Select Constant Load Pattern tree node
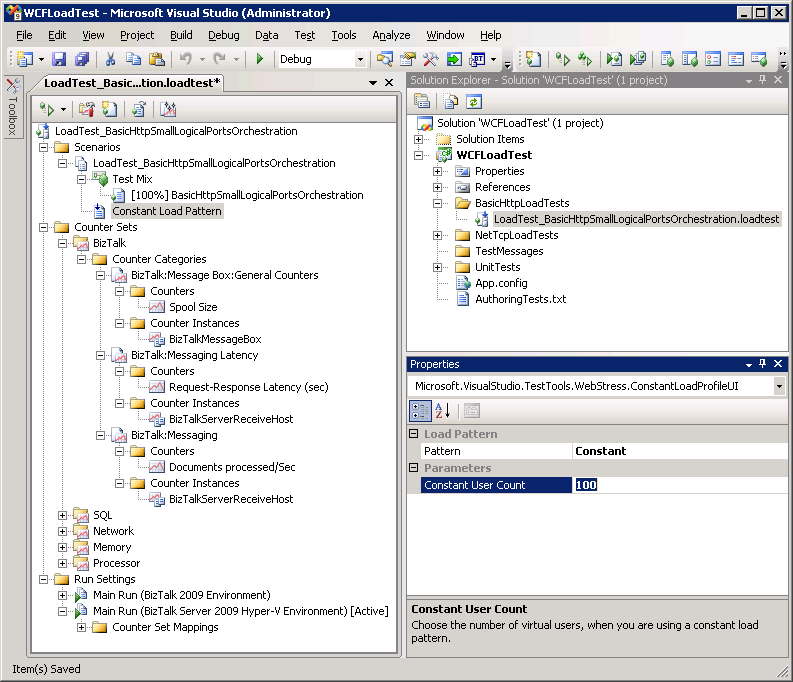The height and width of the screenshot is (682, 793). [166, 211]
